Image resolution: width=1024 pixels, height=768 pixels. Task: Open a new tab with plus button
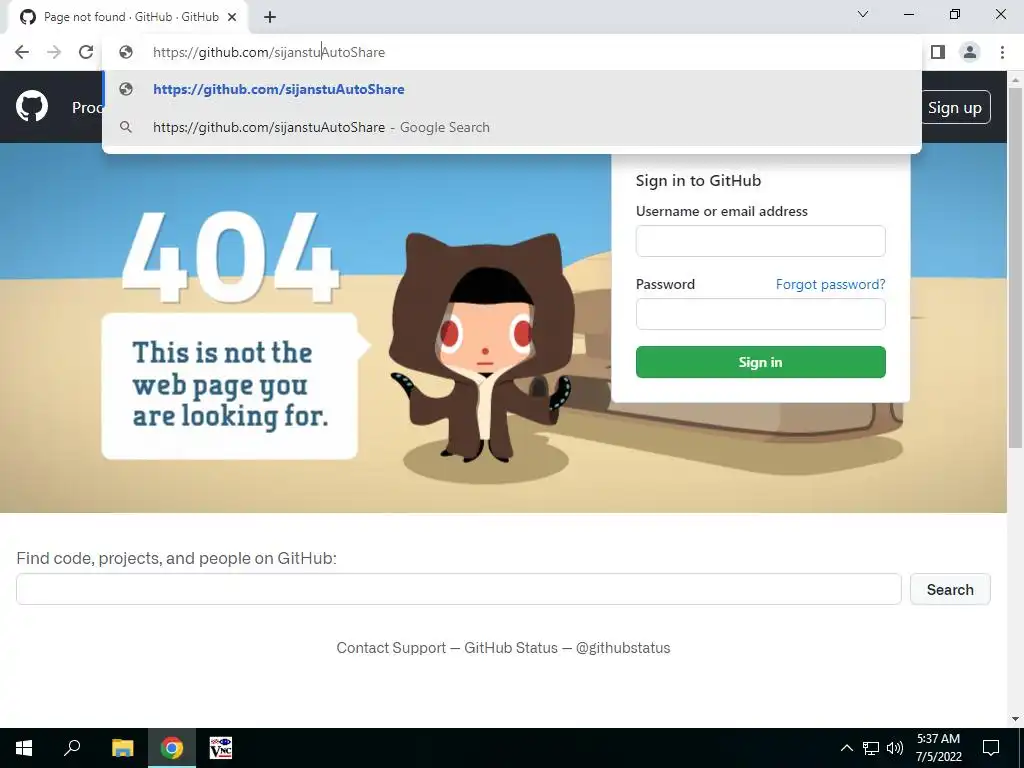click(270, 17)
